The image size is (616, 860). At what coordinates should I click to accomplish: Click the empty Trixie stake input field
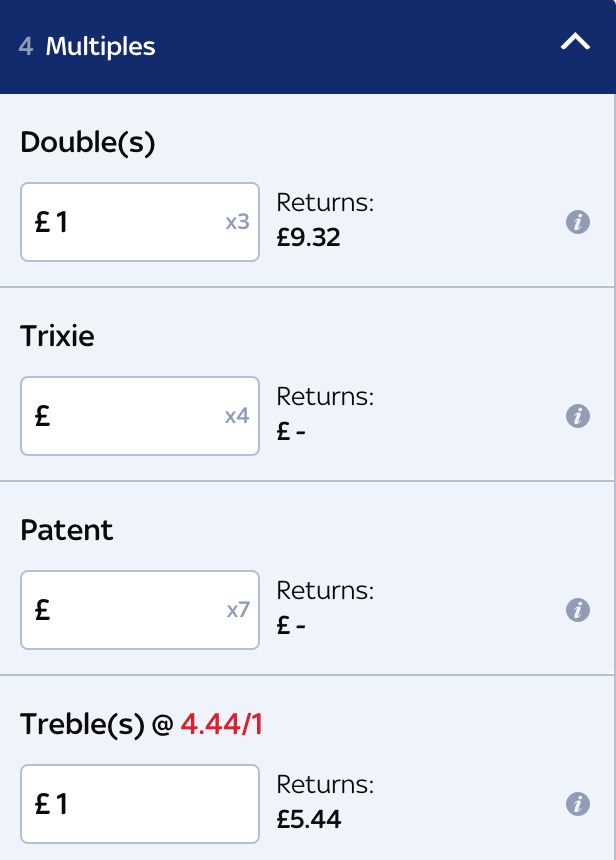(139, 416)
